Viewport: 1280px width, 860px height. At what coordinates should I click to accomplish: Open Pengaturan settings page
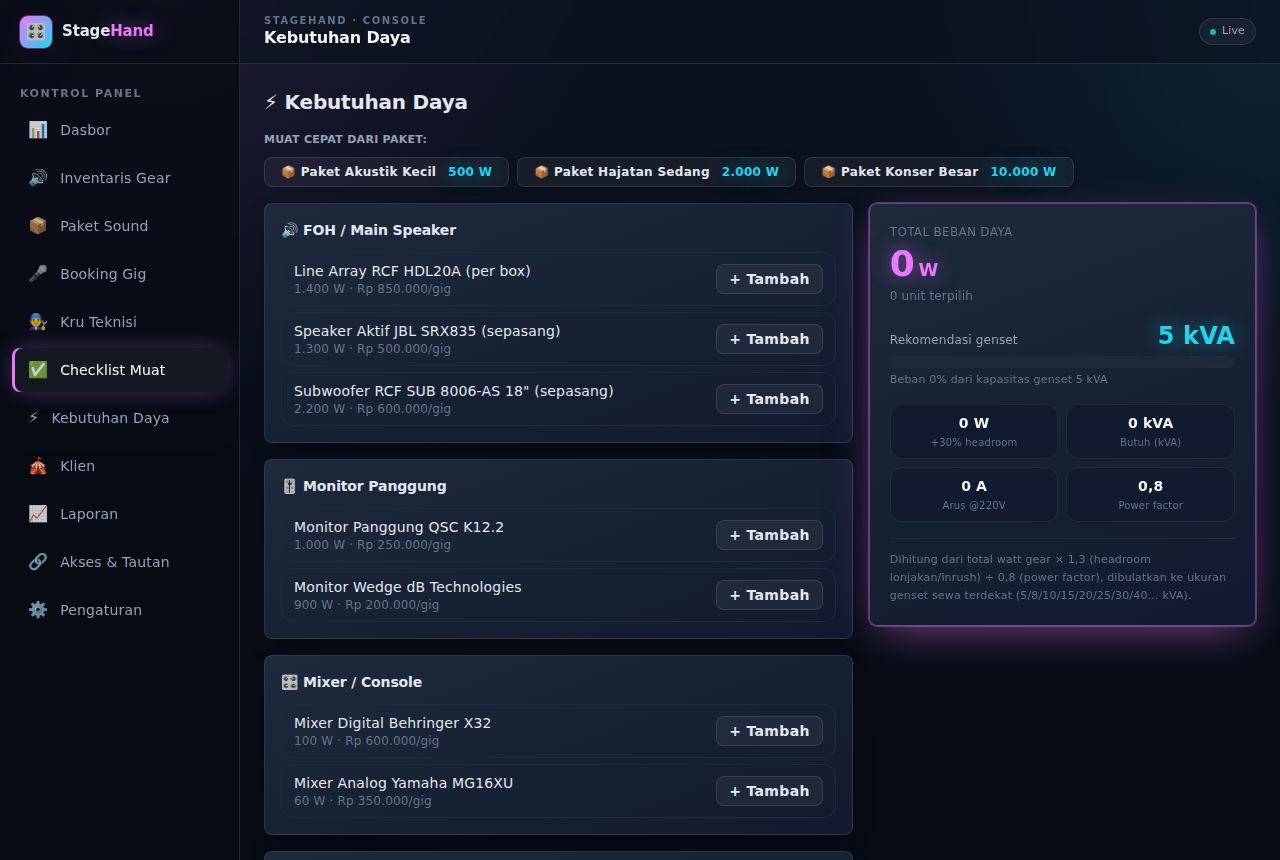[120, 610]
